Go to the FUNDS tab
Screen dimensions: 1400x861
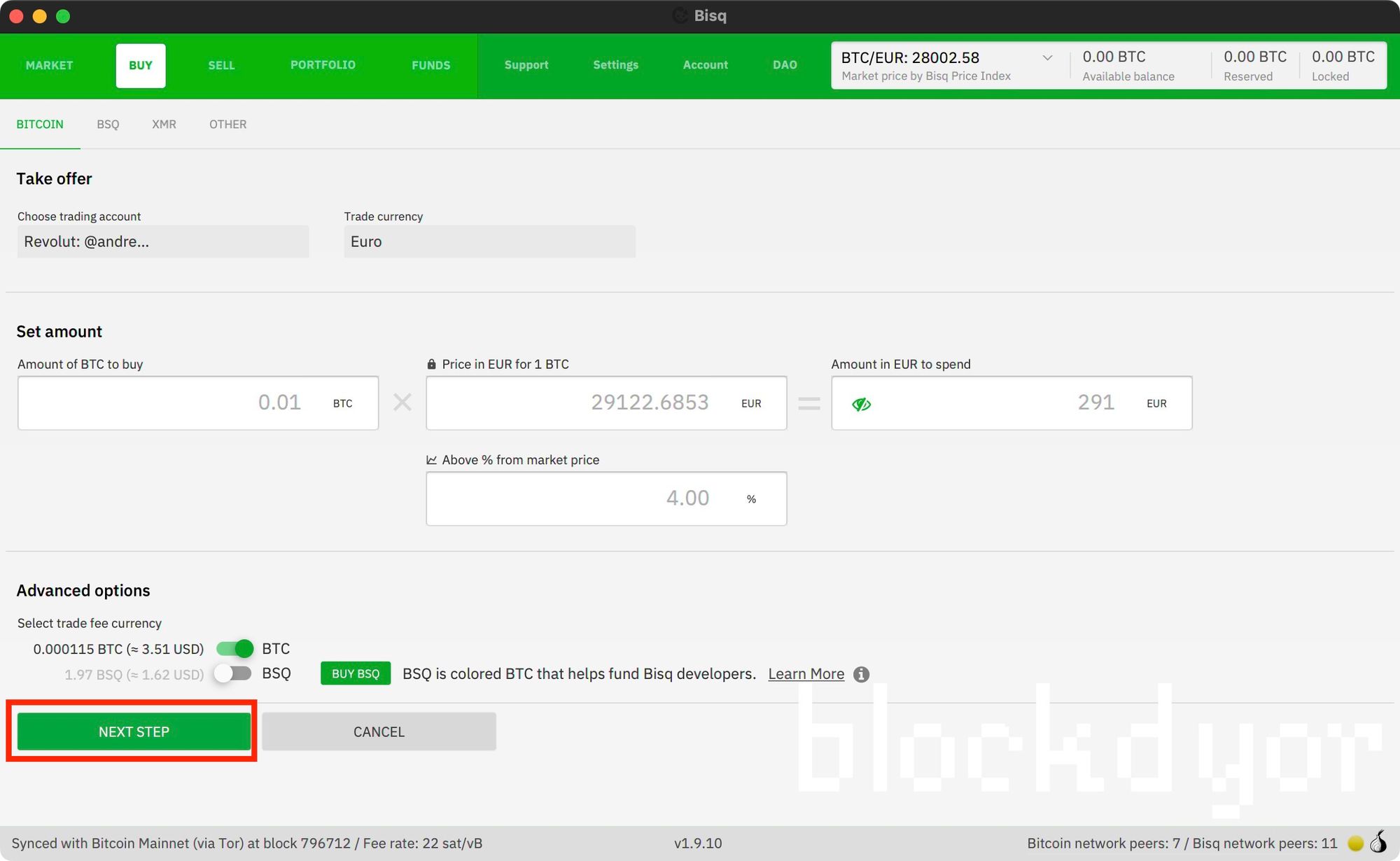click(431, 65)
